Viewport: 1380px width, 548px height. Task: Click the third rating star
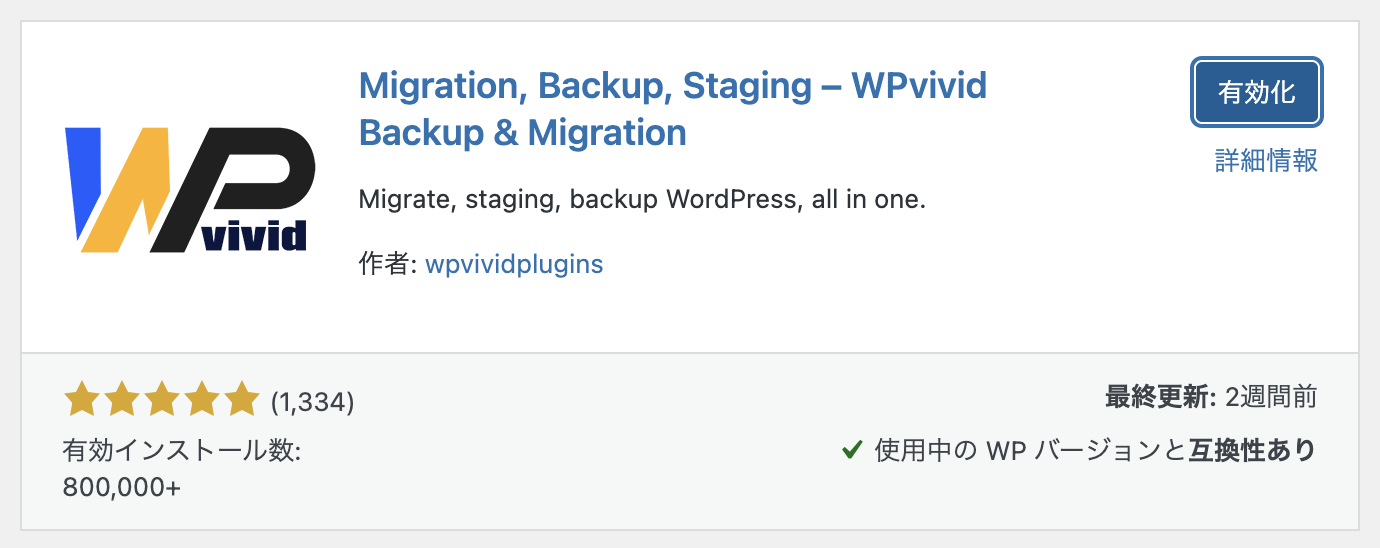point(161,401)
